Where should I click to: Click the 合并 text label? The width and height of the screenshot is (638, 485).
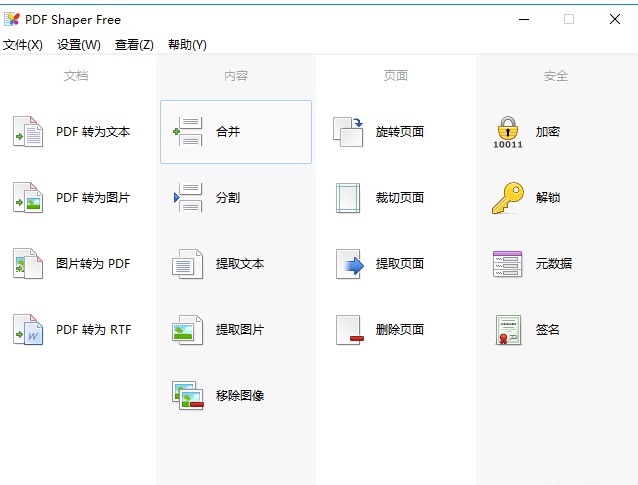[x=228, y=131]
